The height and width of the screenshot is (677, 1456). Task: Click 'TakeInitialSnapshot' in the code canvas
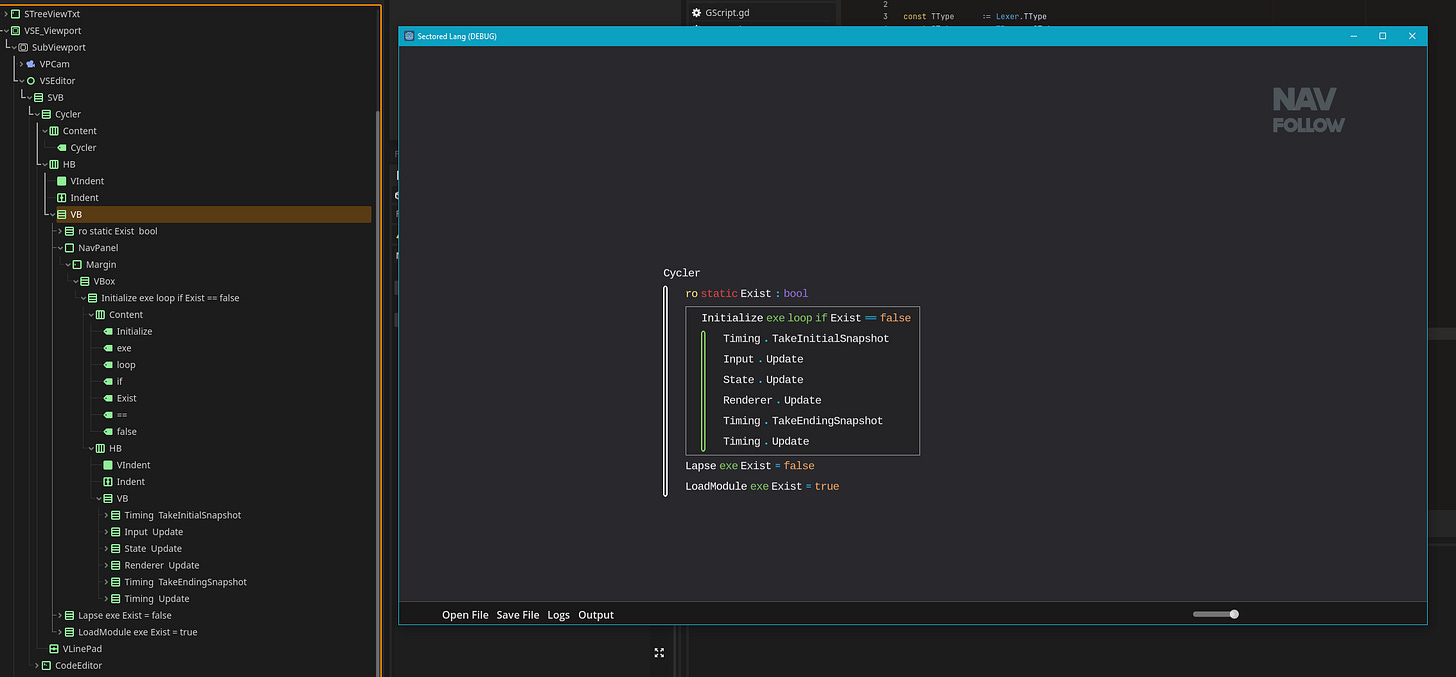pos(830,338)
